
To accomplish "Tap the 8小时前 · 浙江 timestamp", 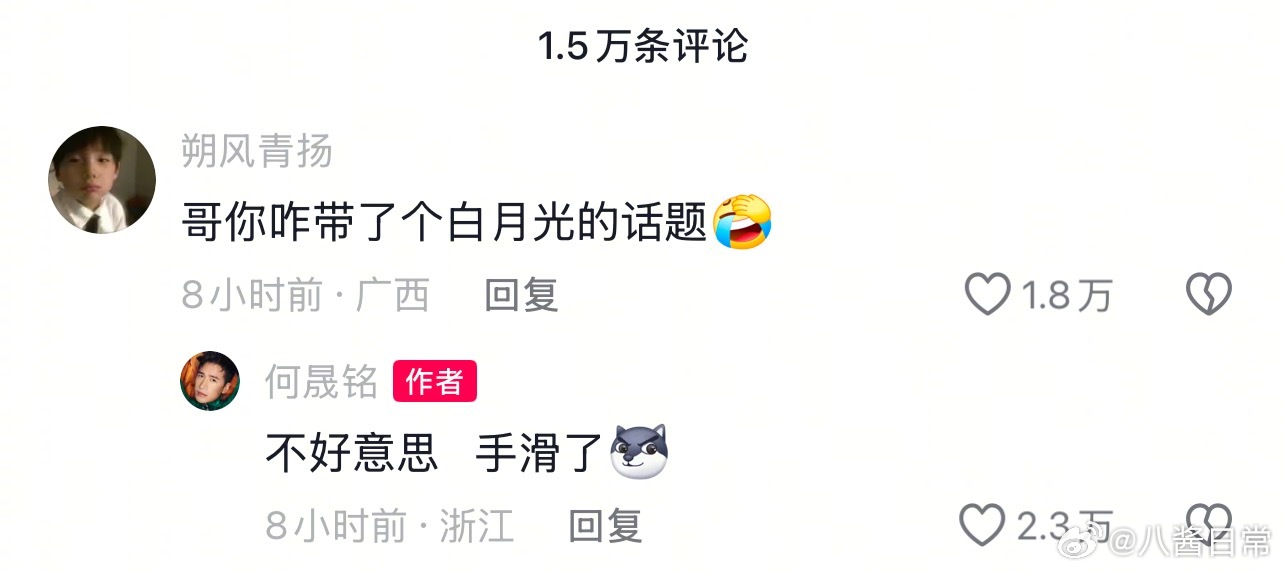I will (x=390, y=525).
